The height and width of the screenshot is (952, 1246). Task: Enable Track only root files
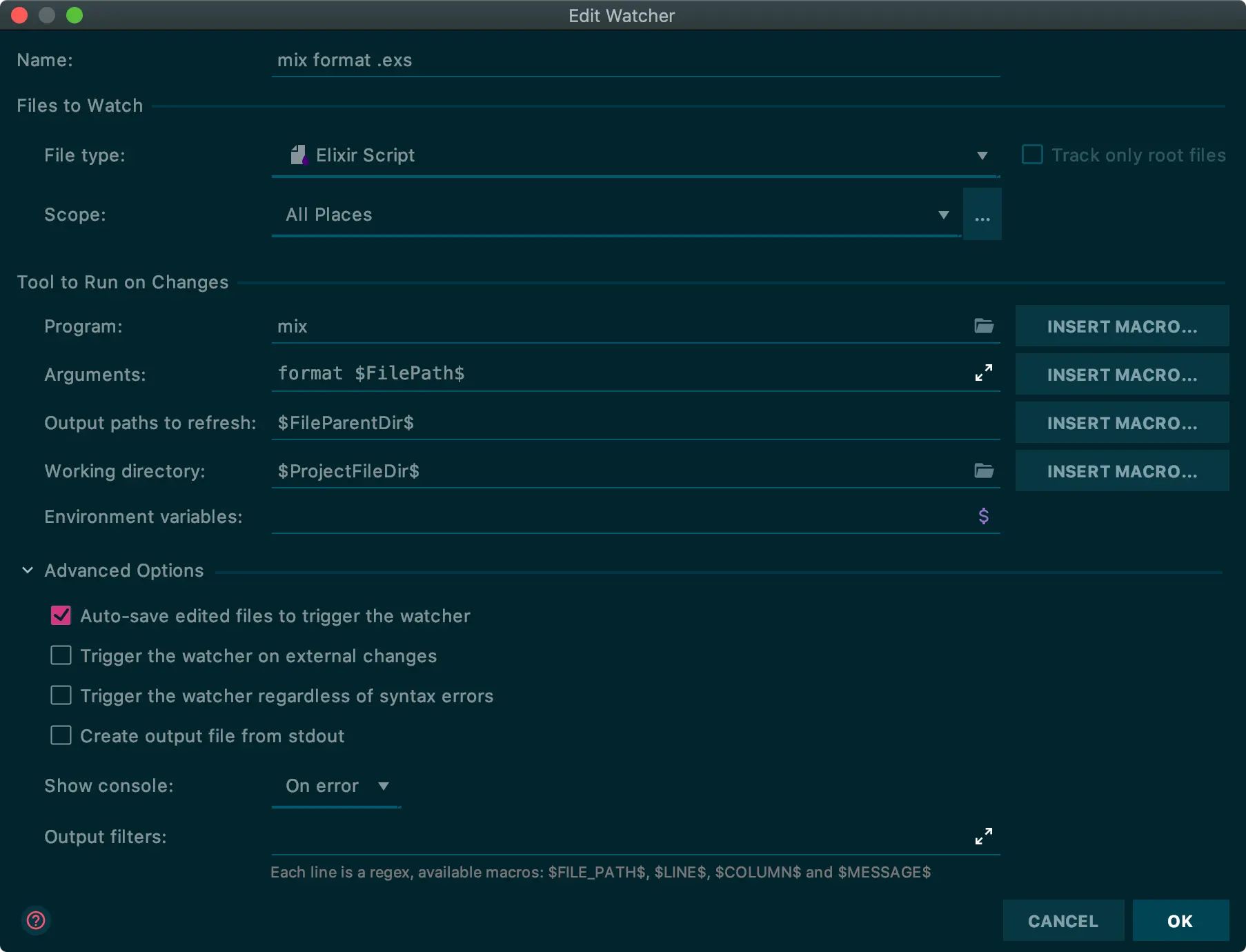point(1032,155)
